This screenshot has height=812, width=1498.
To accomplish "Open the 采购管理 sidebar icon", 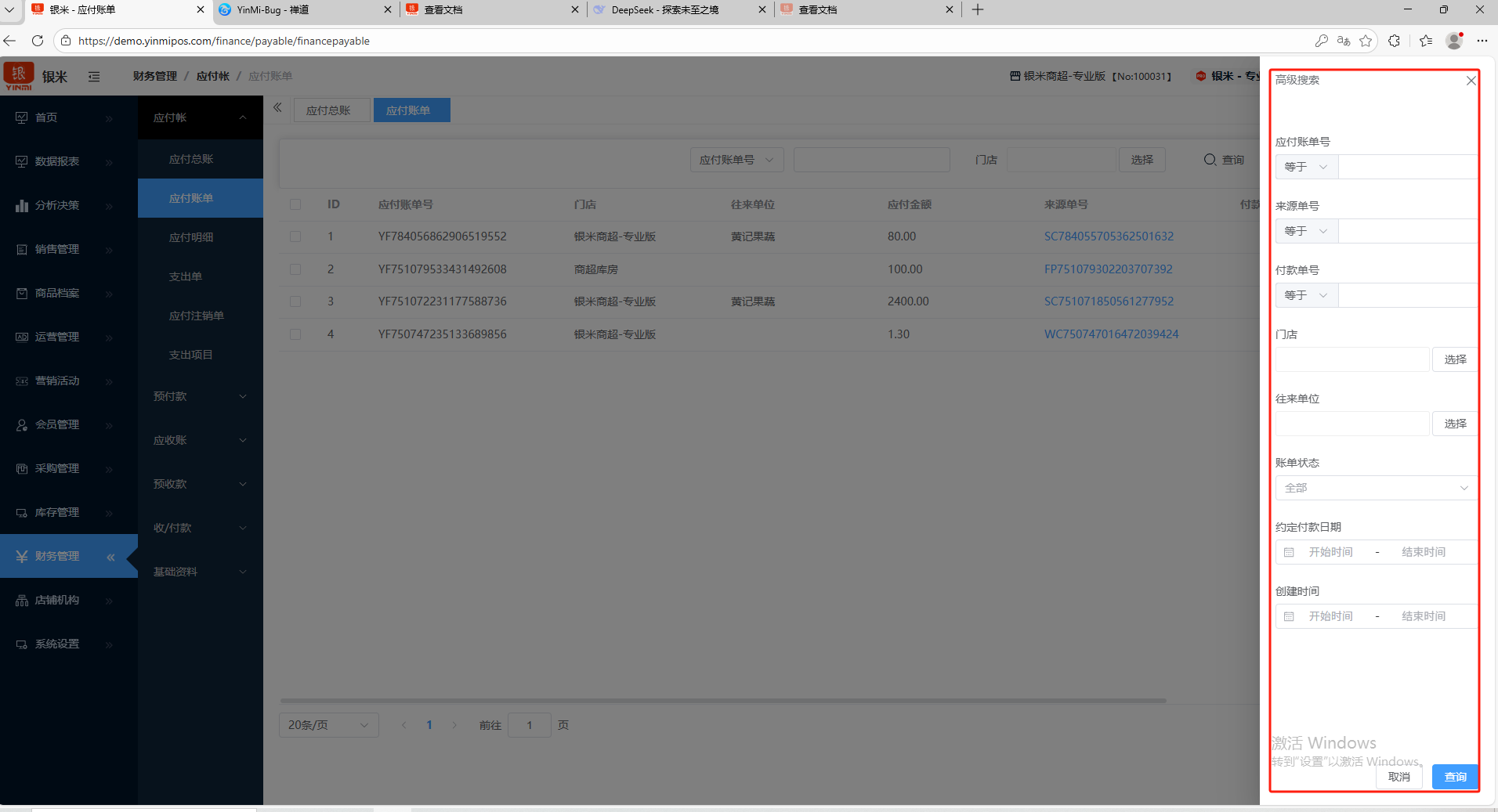I will coord(21,468).
